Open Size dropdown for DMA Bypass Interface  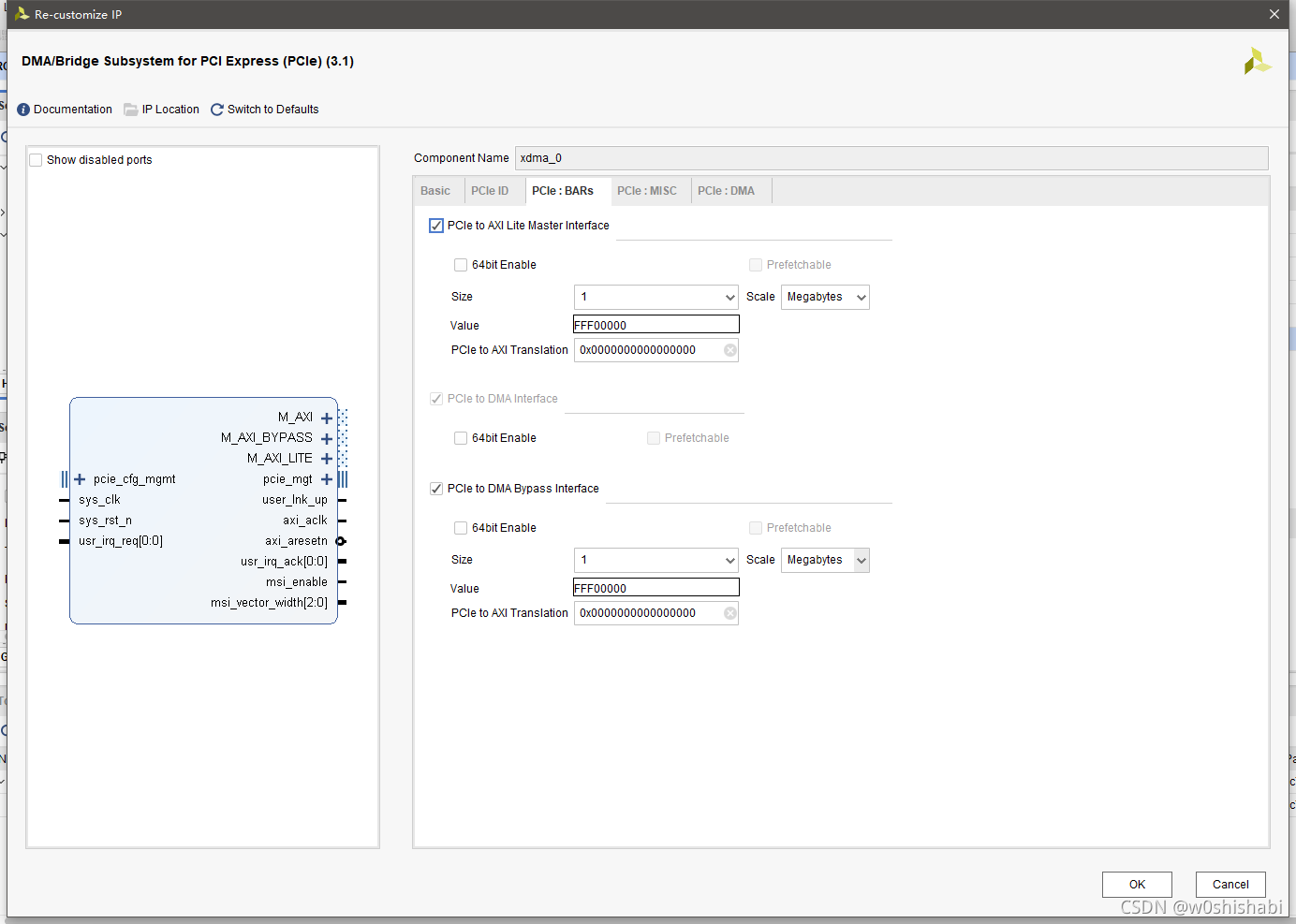tap(656, 560)
